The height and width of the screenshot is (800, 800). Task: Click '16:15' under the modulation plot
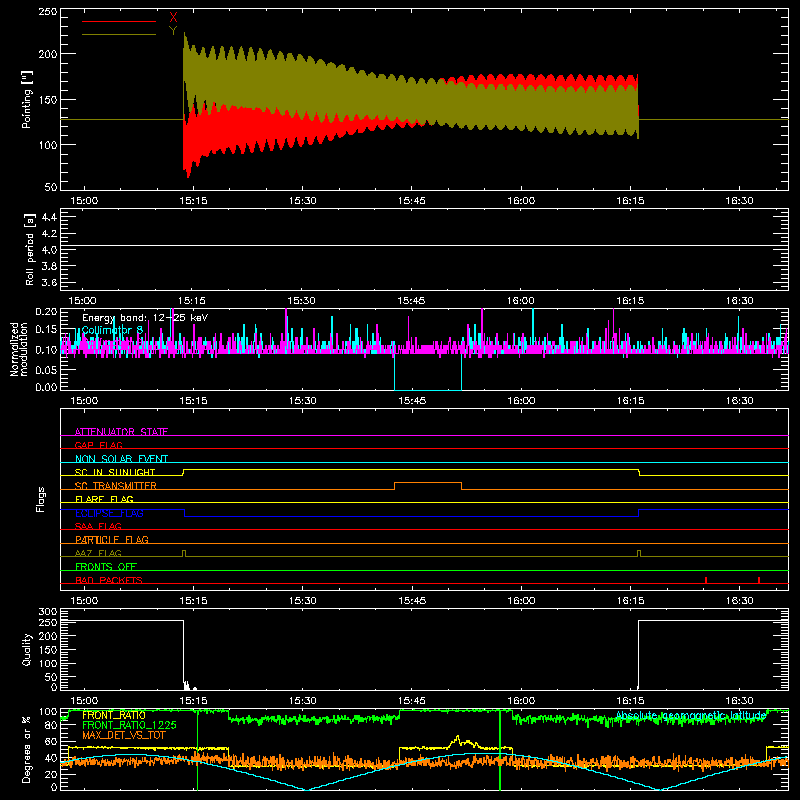pos(630,401)
